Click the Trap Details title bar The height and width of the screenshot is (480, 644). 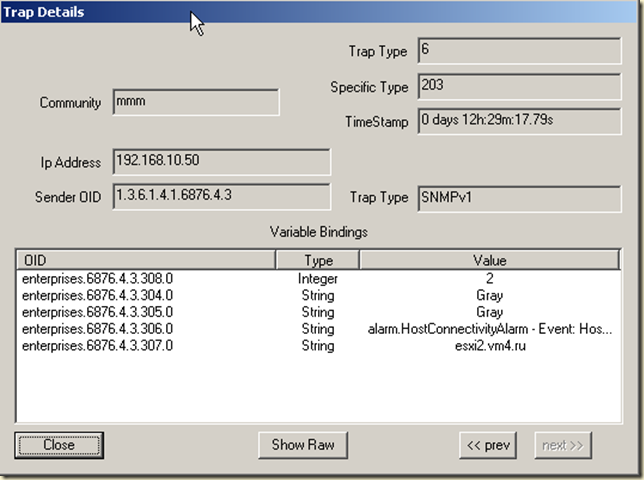pyautogui.click(x=319, y=12)
